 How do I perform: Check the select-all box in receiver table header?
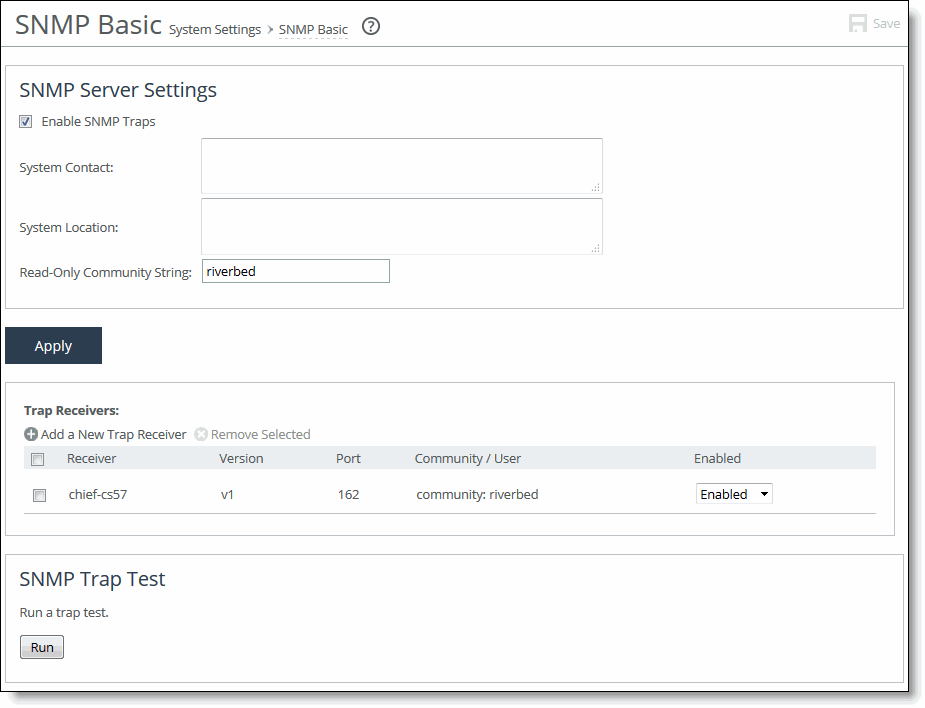tap(37, 458)
